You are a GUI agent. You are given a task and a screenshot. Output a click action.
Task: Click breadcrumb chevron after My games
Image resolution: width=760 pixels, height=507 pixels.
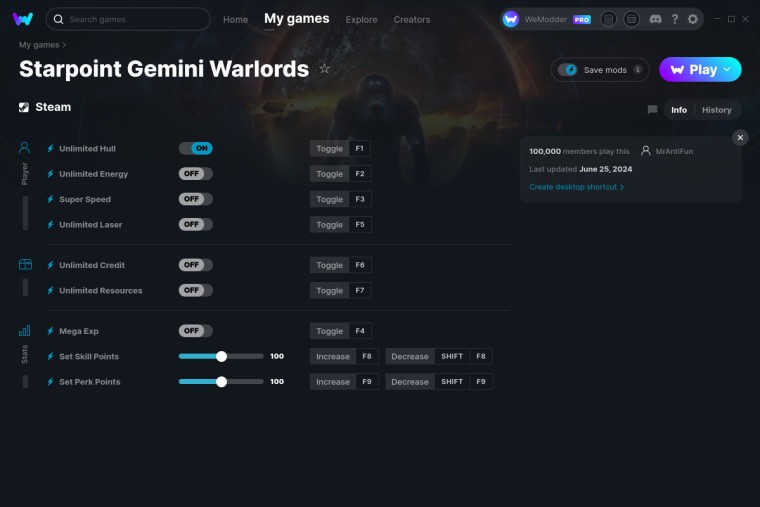click(64, 45)
